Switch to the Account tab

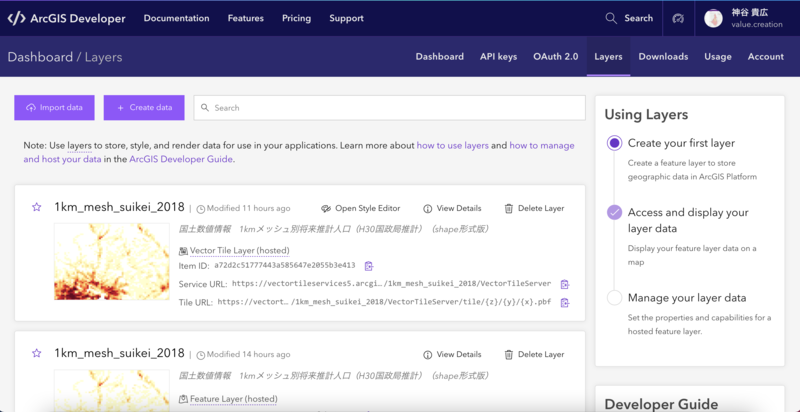(x=766, y=57)
